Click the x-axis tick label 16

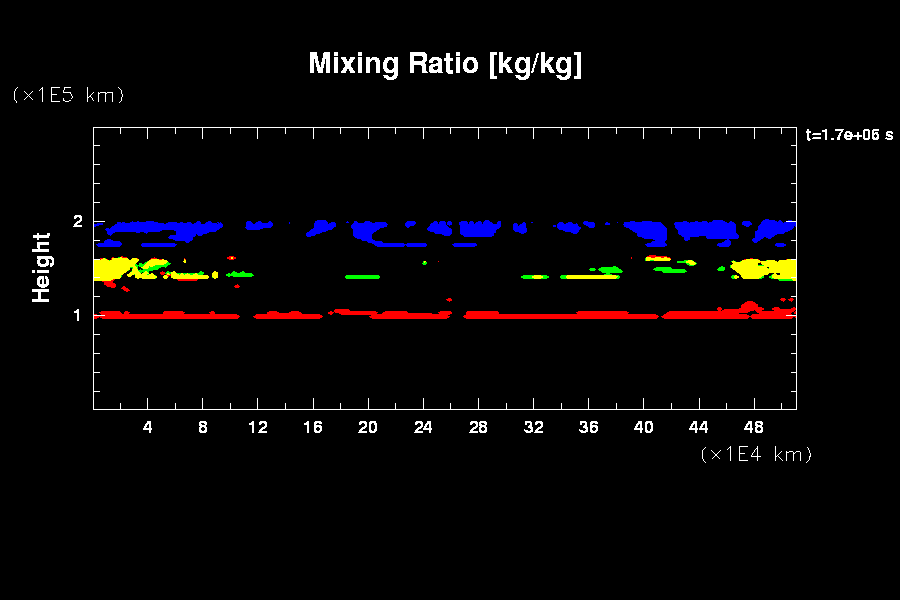pos(313,427)
